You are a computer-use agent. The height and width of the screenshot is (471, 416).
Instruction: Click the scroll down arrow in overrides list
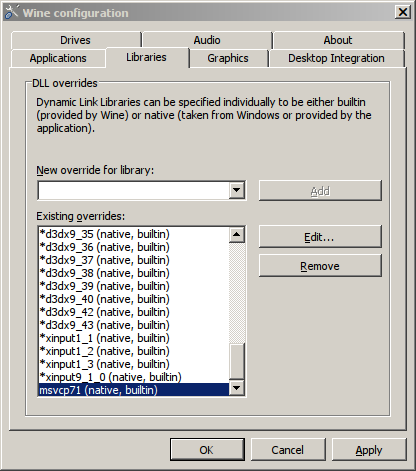coord(237,388)
